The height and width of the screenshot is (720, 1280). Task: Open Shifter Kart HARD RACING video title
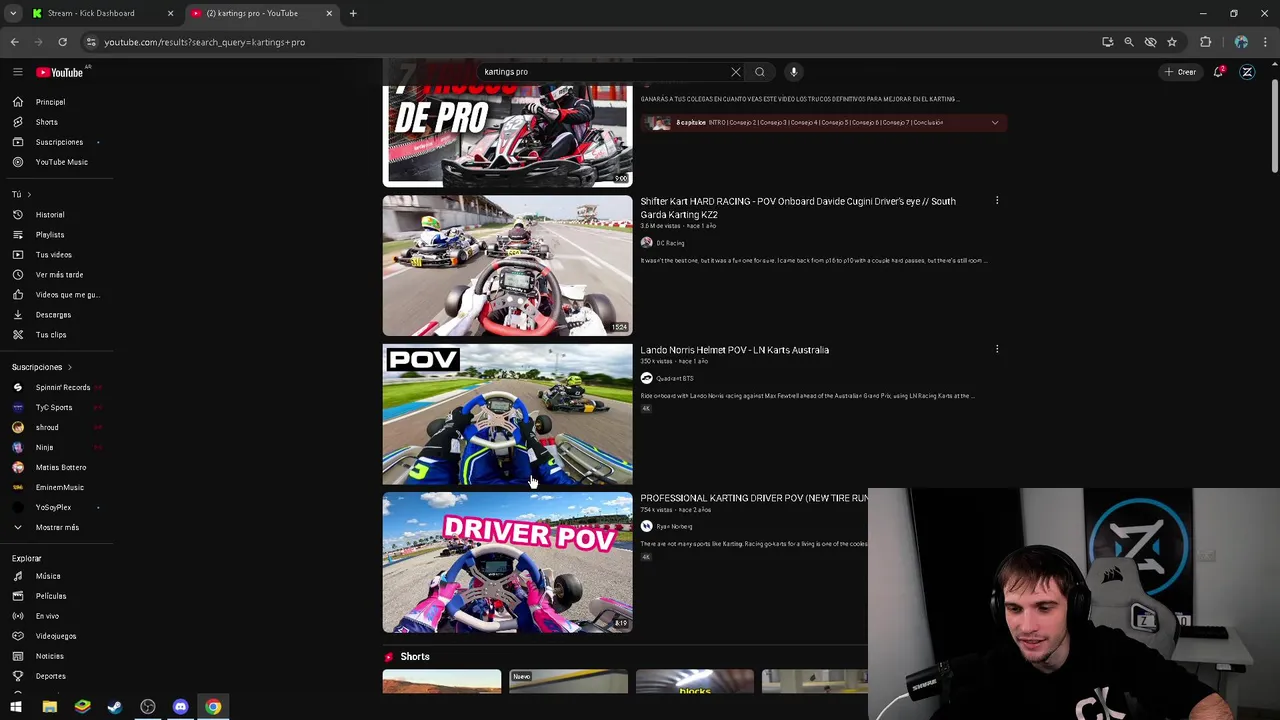pyautogui.click(x=798, y=207)
